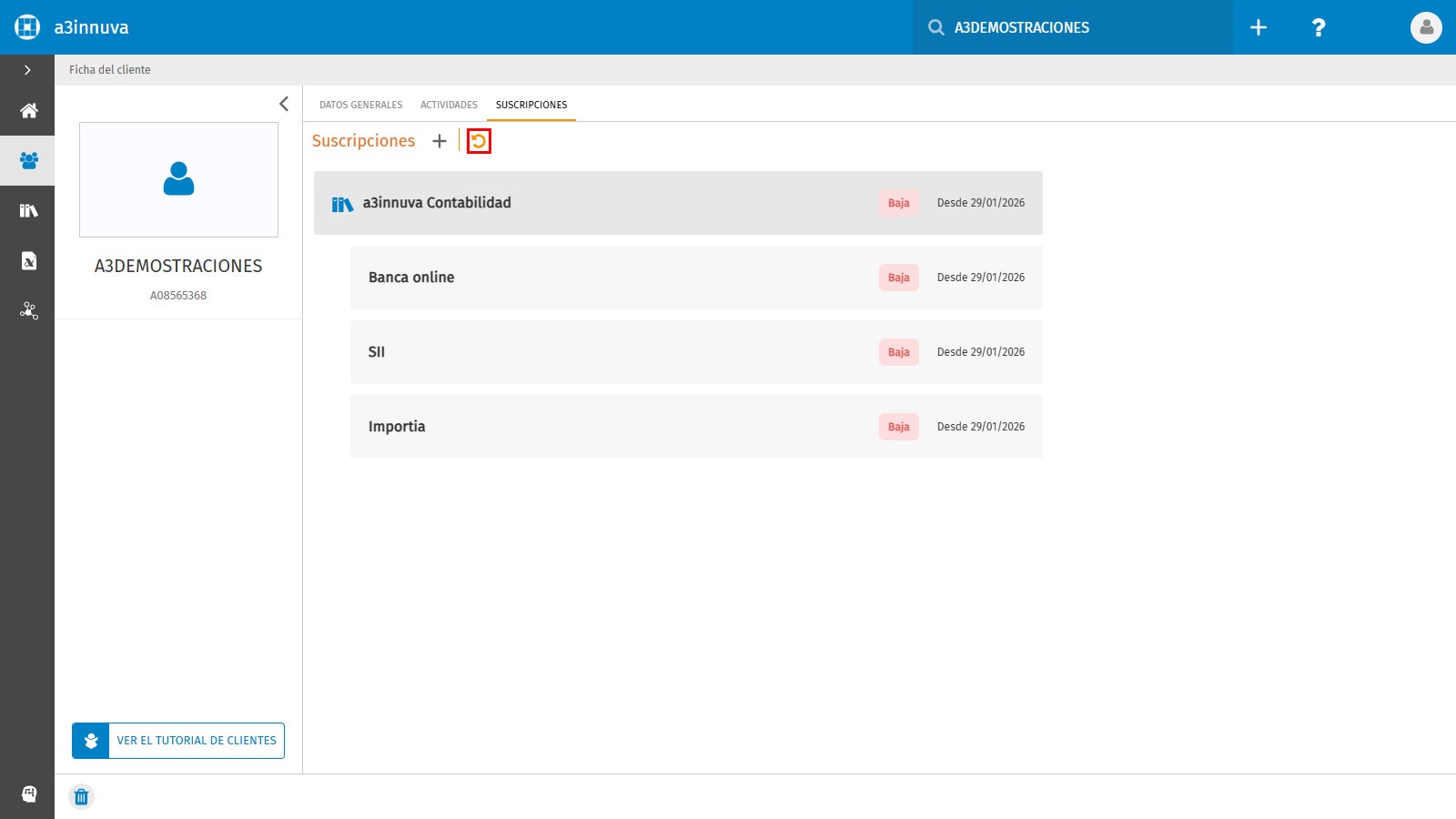Viewport: 1456px width, 819px height.
Task: Collapse the client card panel chevron
Action: coord(284,104)
